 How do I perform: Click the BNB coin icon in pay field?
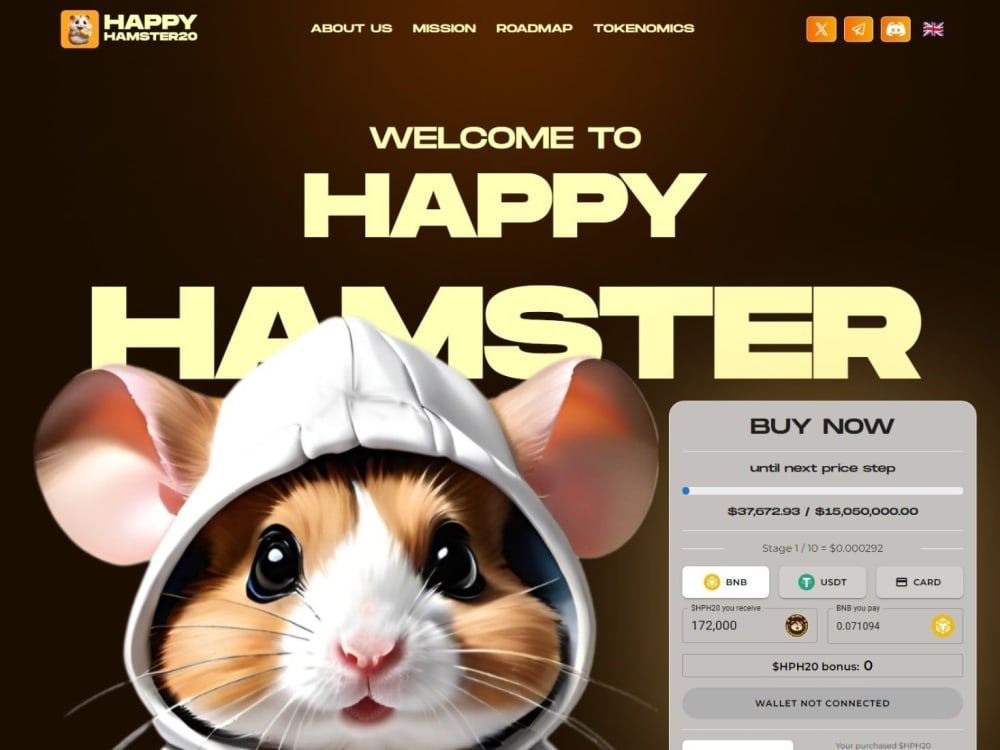943,626
